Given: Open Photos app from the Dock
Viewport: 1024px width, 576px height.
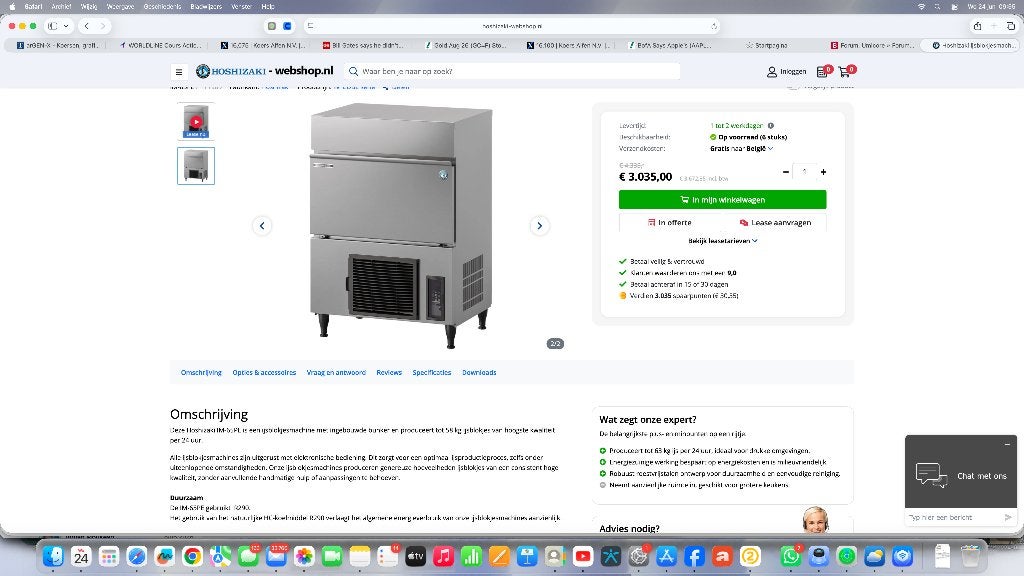Looking at the screenshot, I should pos(304,556).
